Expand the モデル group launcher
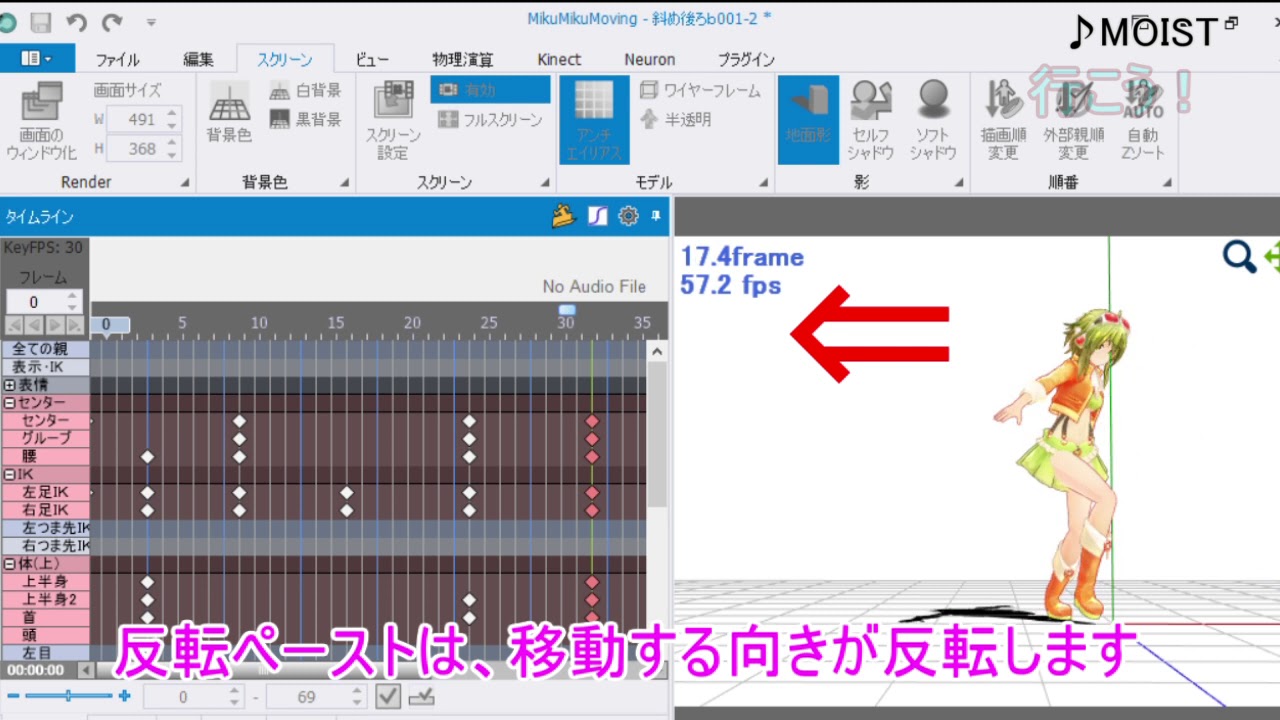1280x720 pixels. click(763, 183)
